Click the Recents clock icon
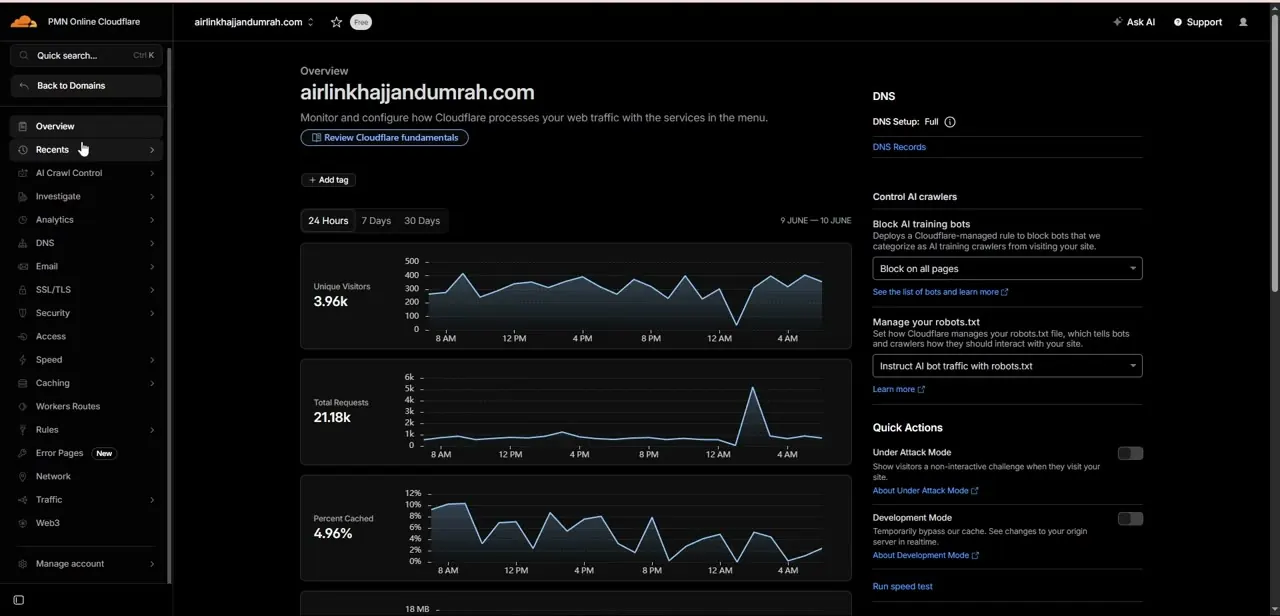 [x=23, y=150]
